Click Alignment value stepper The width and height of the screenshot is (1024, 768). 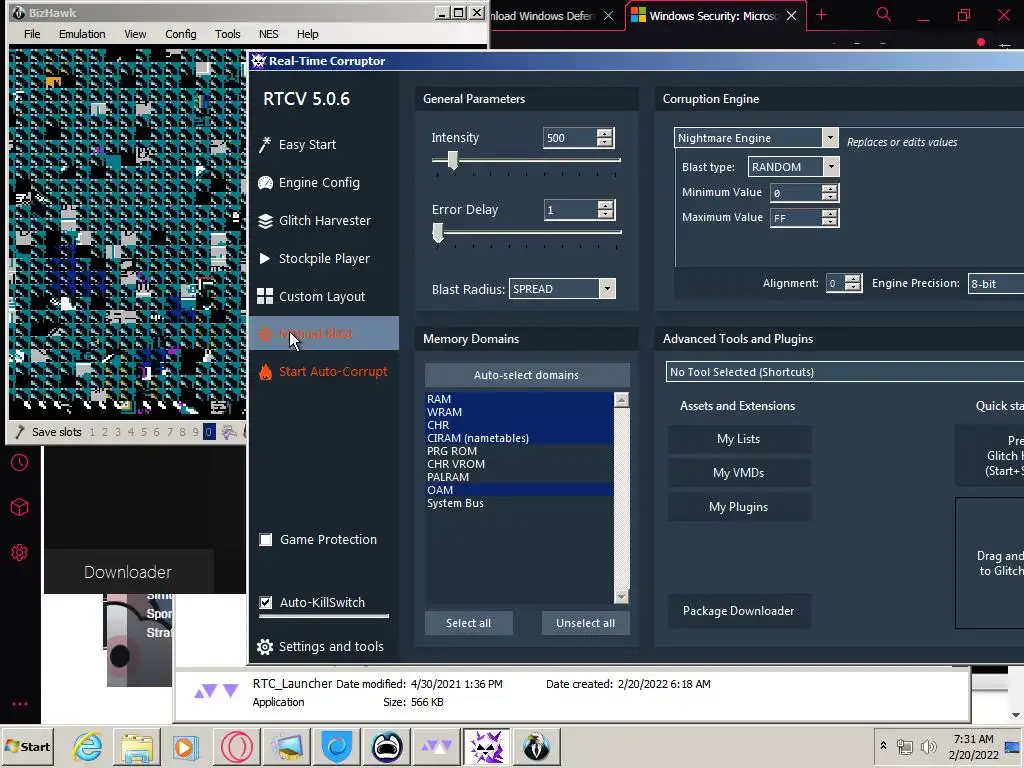click(x=852, y=283)
